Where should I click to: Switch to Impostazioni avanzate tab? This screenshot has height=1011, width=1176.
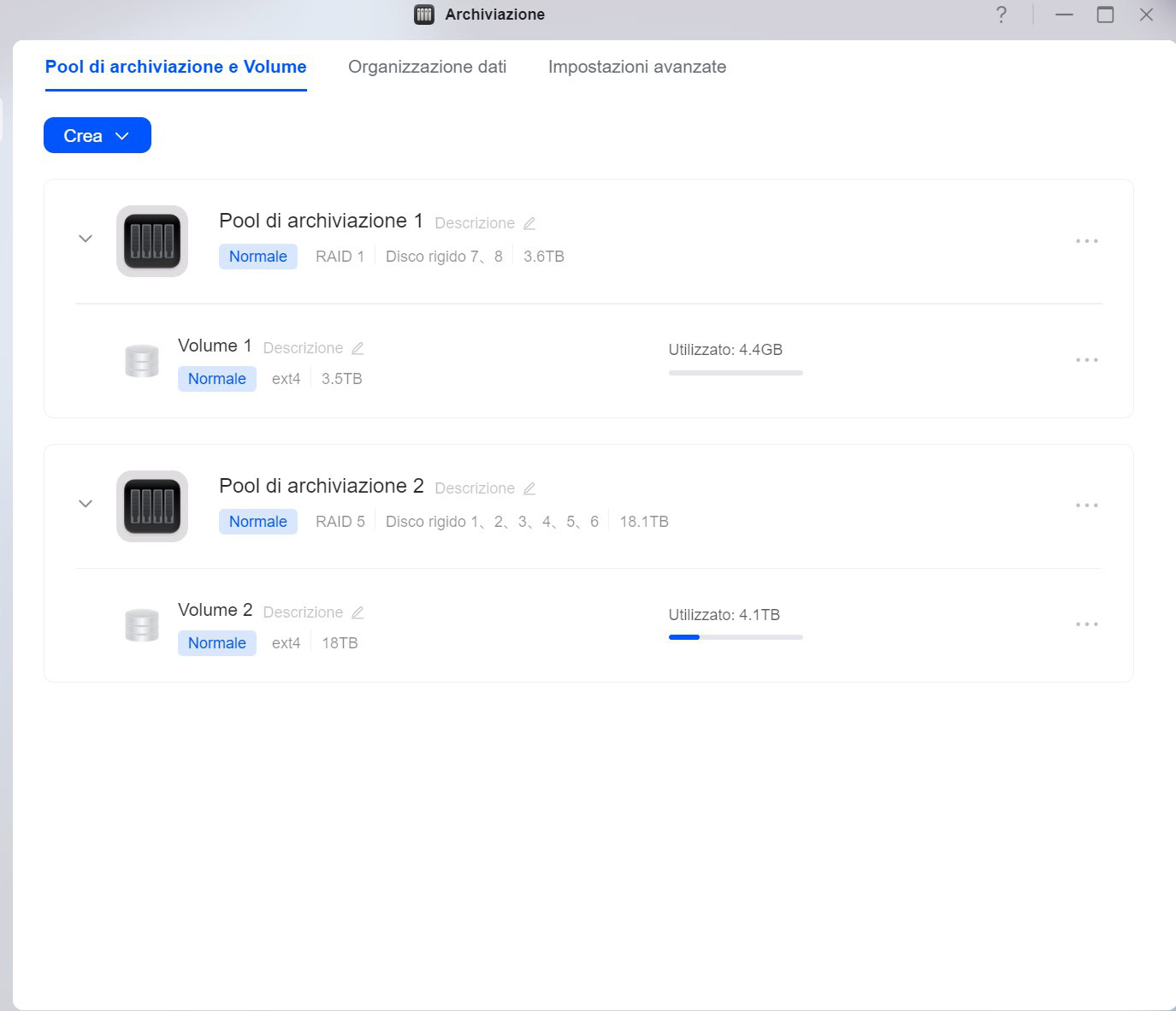pyautogui.click(x=637, y=67)
